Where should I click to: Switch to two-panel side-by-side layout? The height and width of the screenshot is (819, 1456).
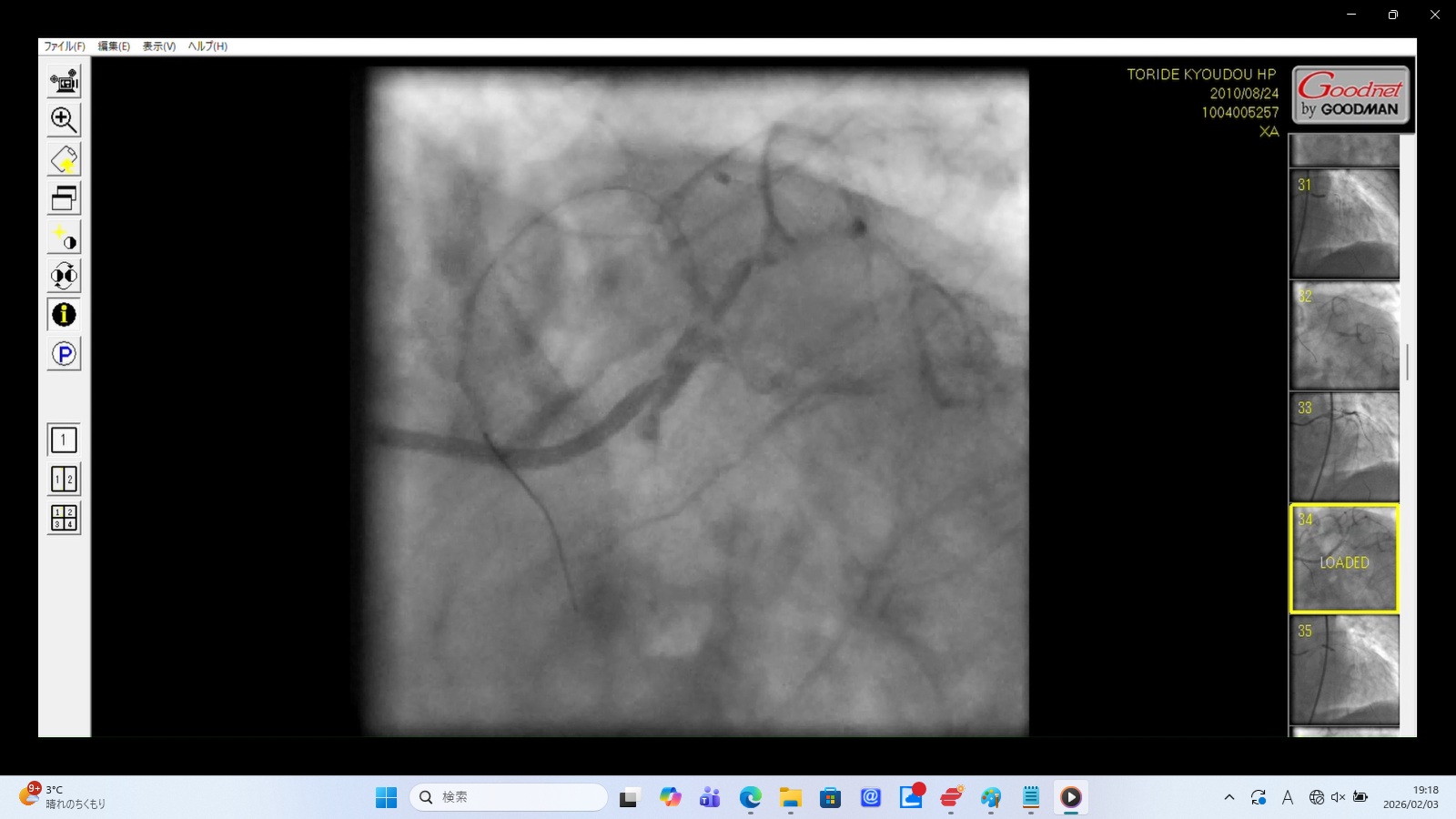[64, 480]
